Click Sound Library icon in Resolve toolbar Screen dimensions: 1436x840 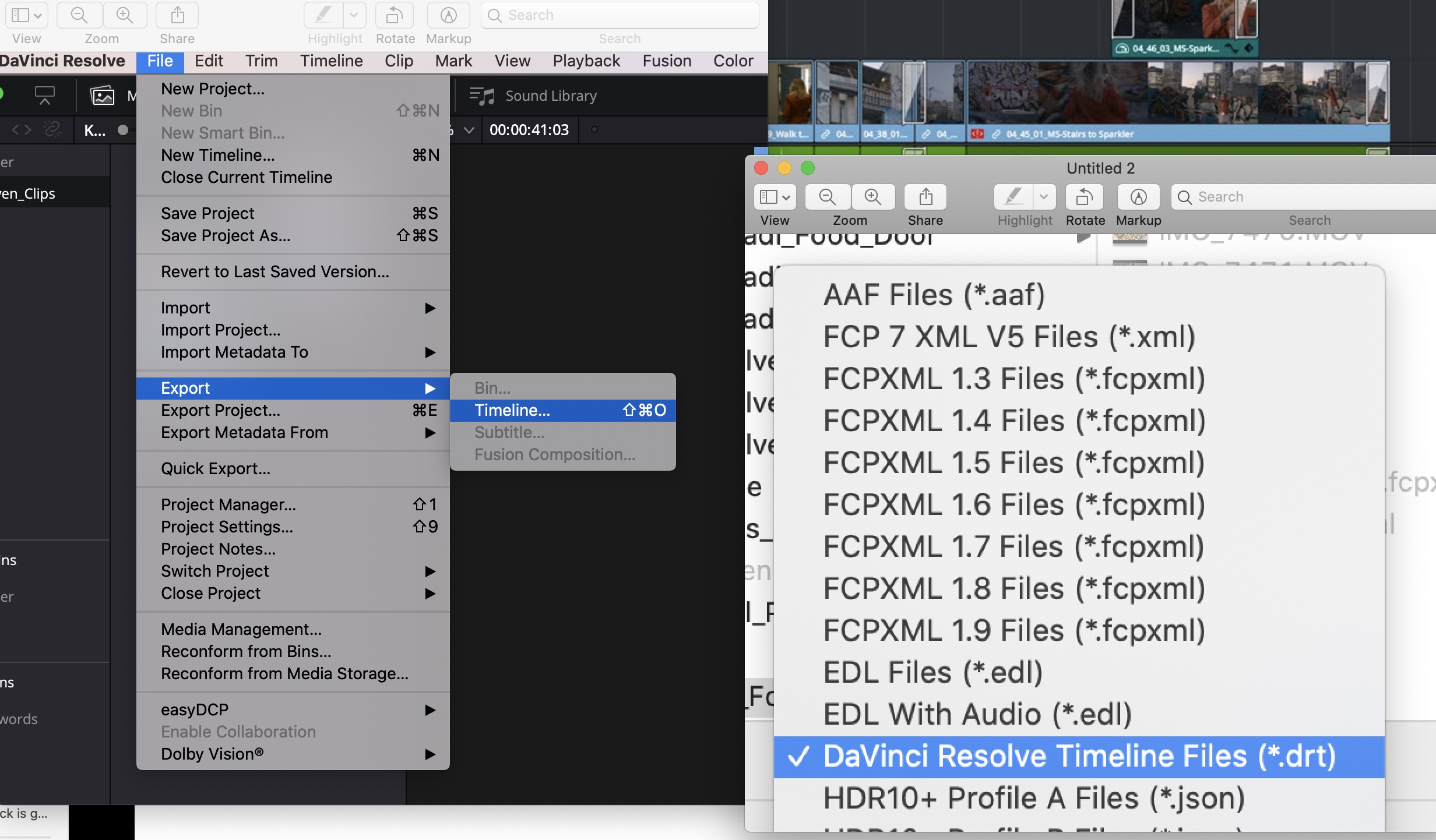[x=481, y=96]
